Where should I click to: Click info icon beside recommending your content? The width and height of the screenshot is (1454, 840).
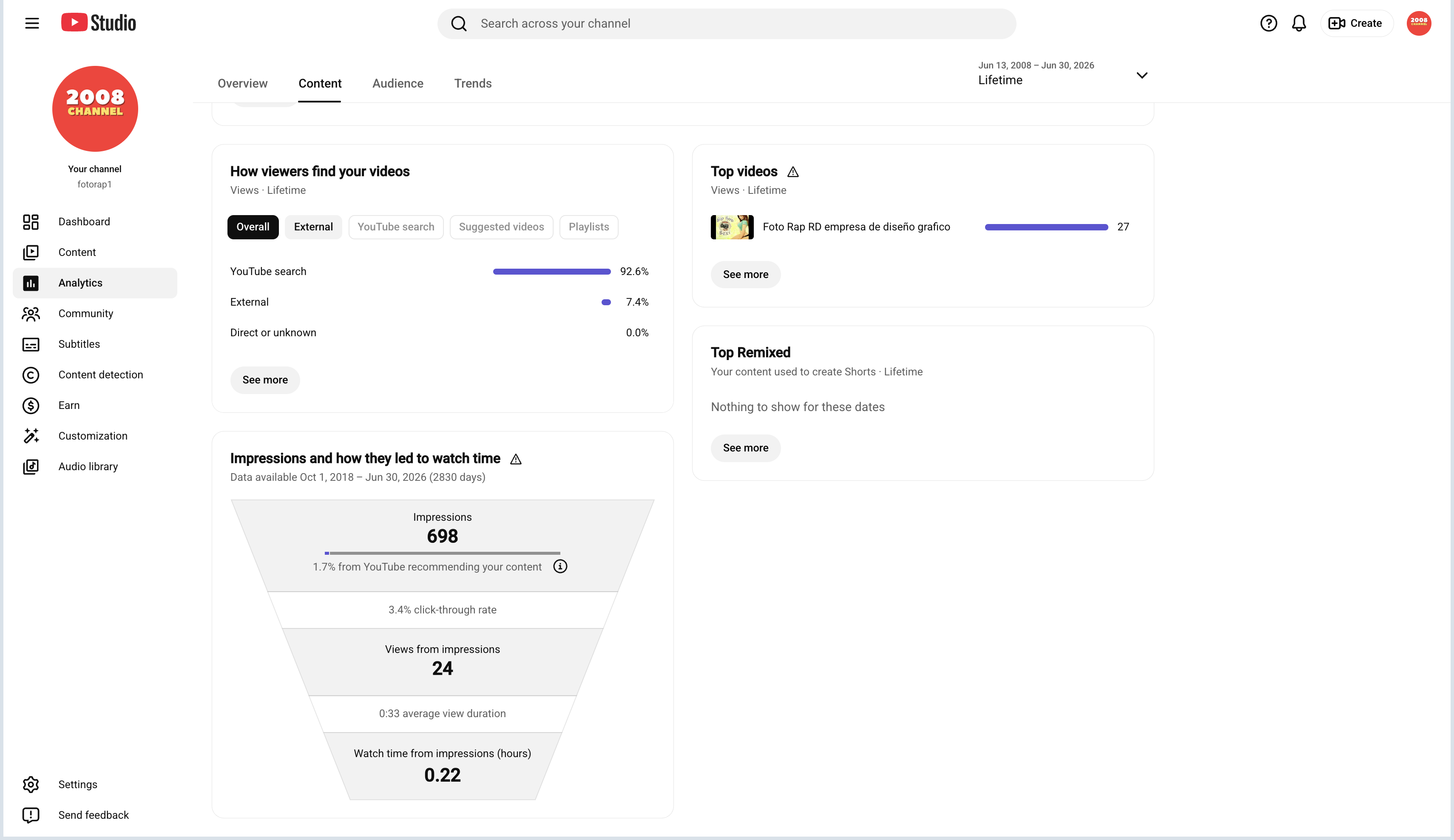559,567
